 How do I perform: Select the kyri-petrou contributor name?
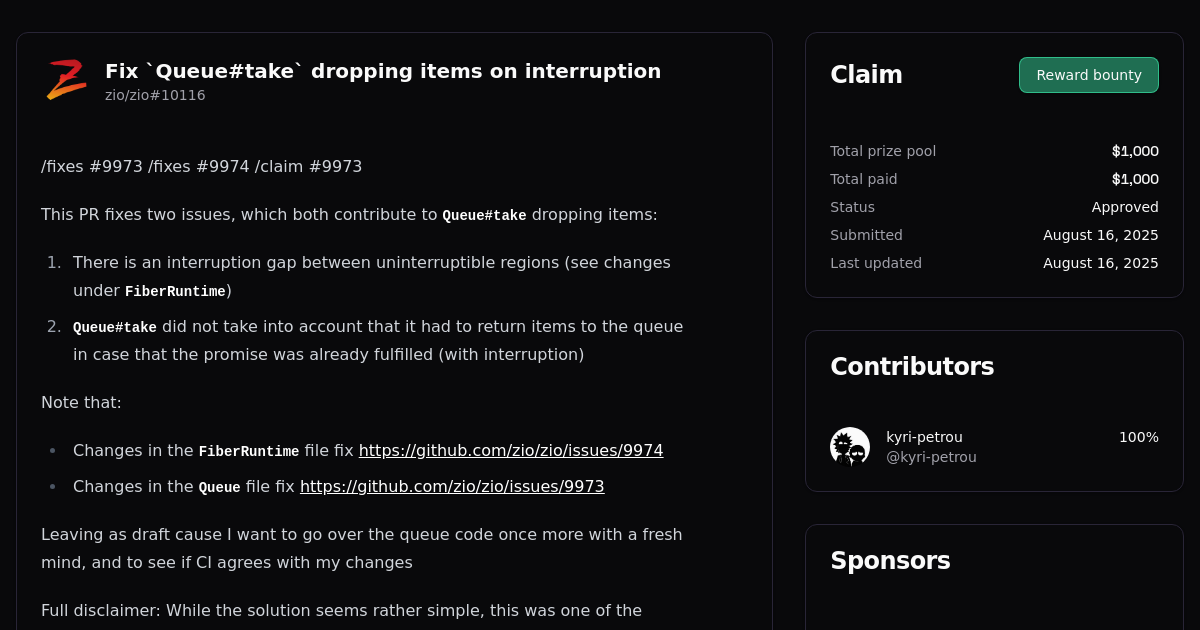(924, 437)
